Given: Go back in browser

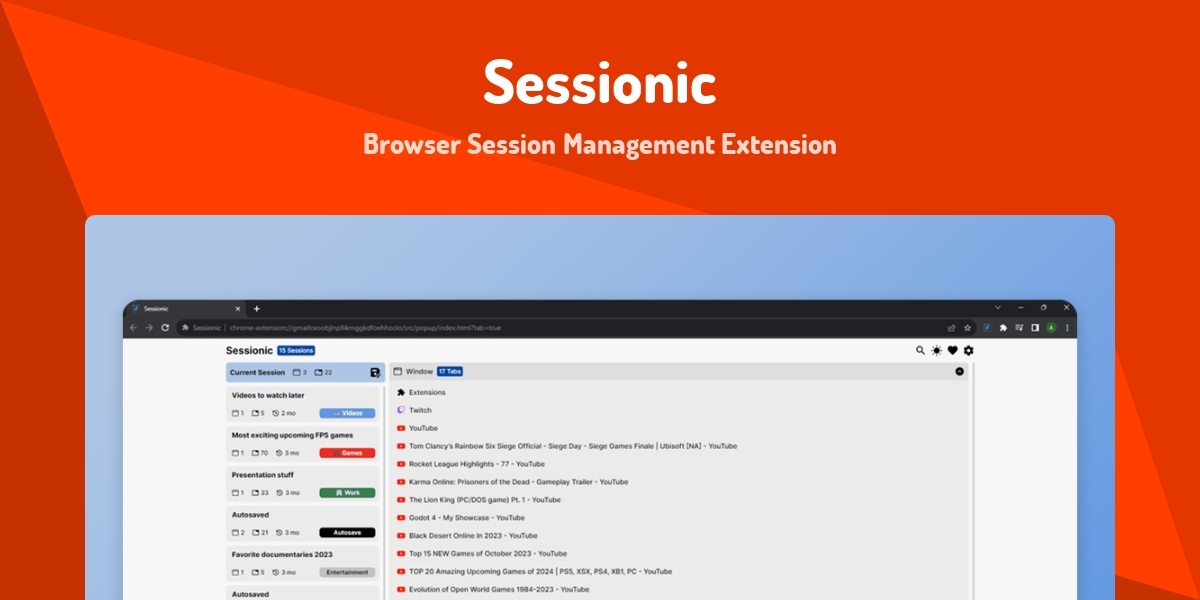Looking at the screenshot, I should click(133, 327).
